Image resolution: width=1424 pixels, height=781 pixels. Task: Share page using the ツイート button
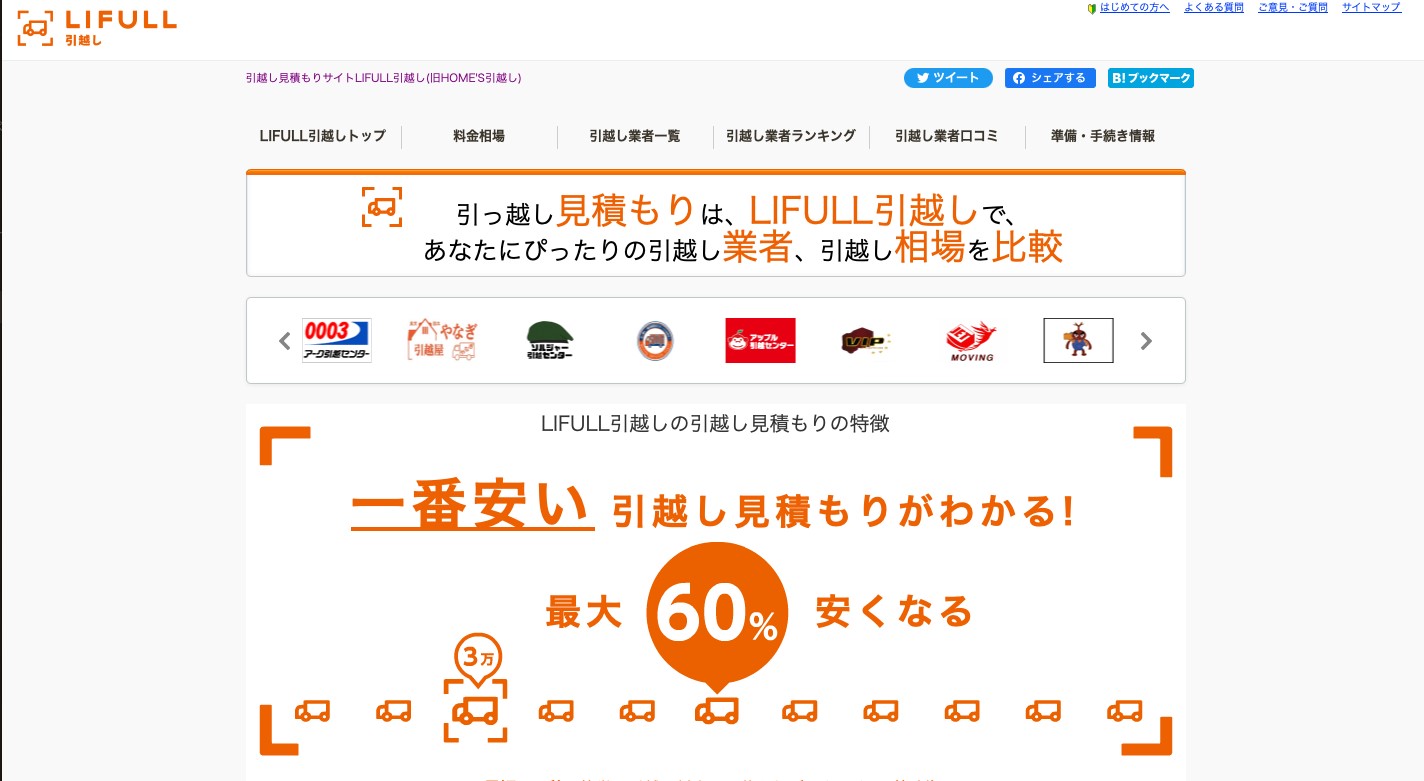pos(948,78)
